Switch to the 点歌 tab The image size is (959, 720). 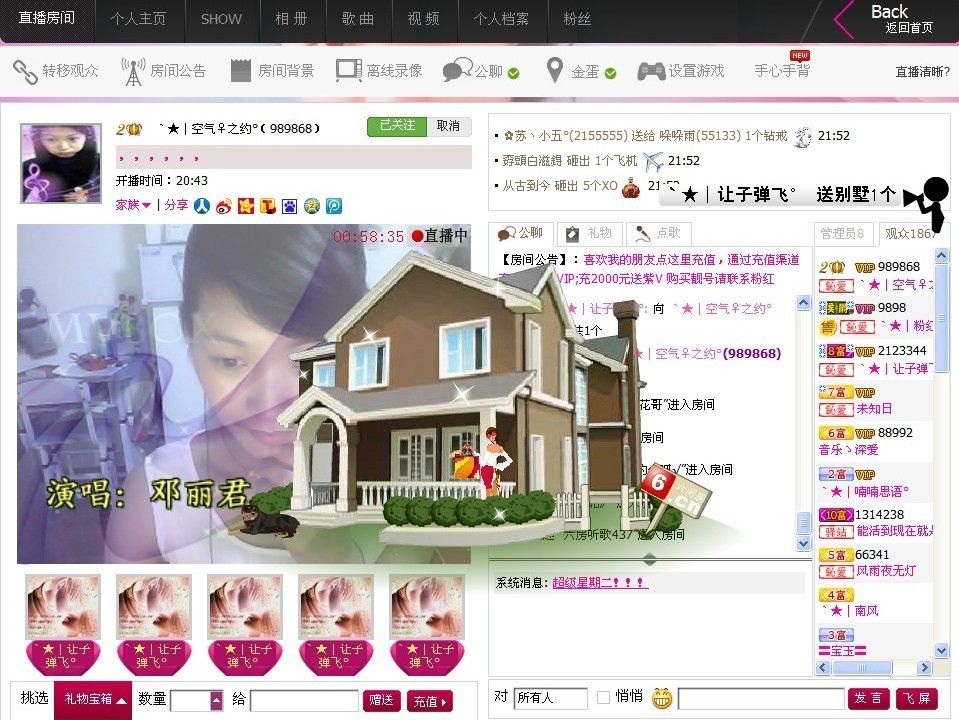658,233
